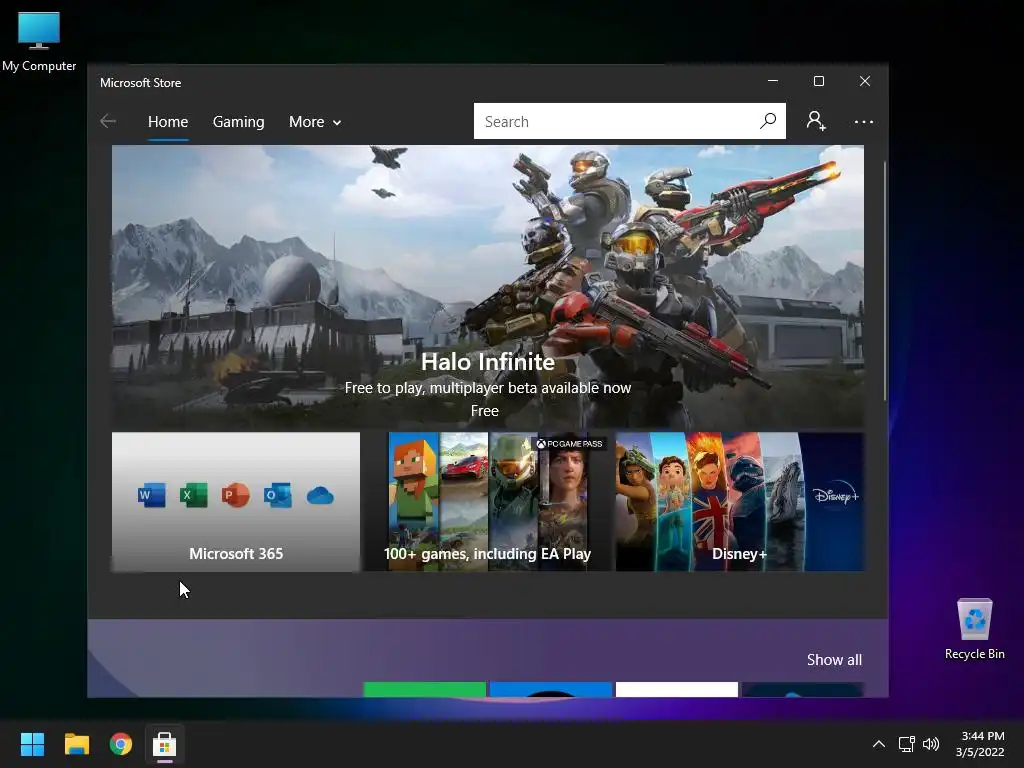Open the volume speaker tray icon
Viewport: 1024px width, 768px height.
[931, 744]
